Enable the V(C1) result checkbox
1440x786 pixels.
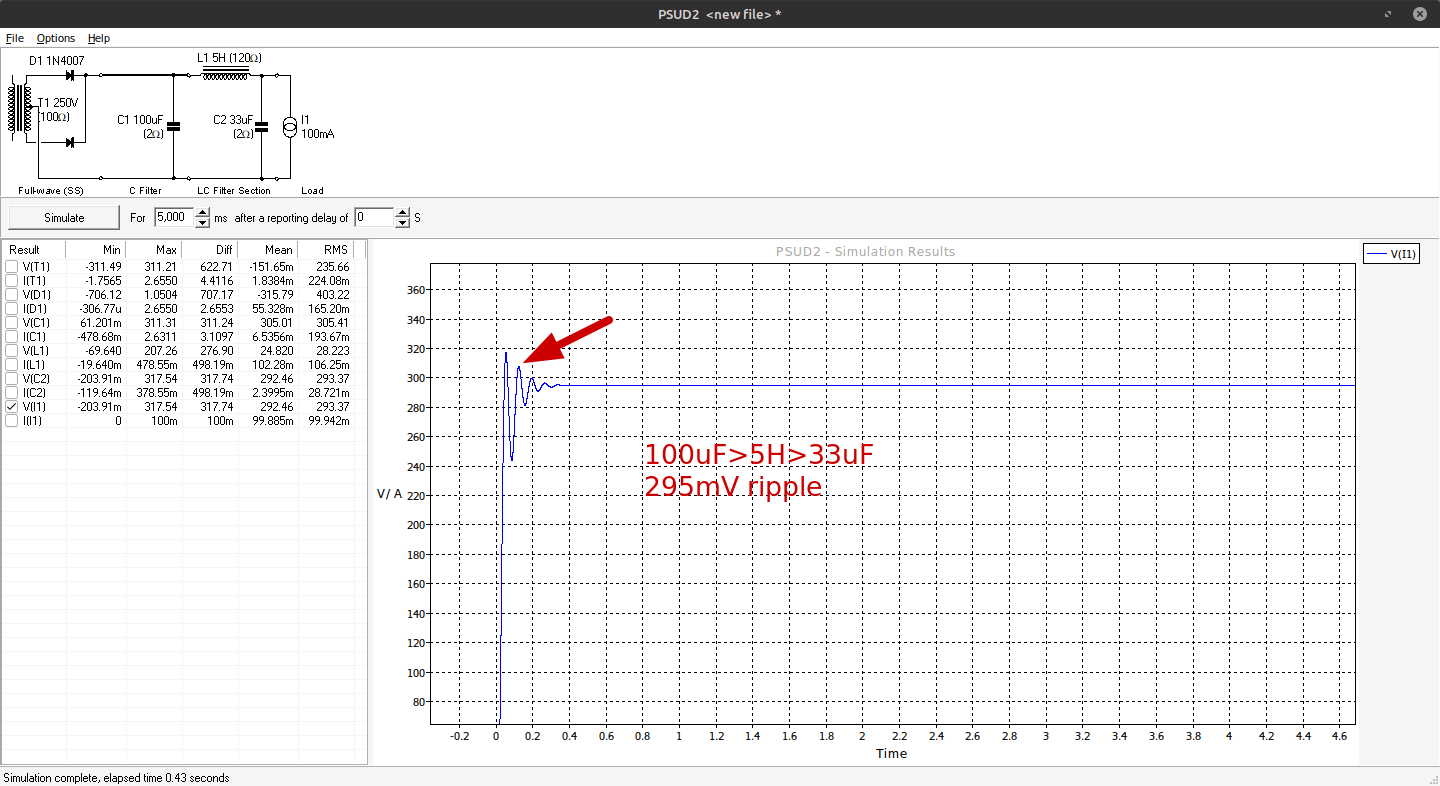coord(11,323)
